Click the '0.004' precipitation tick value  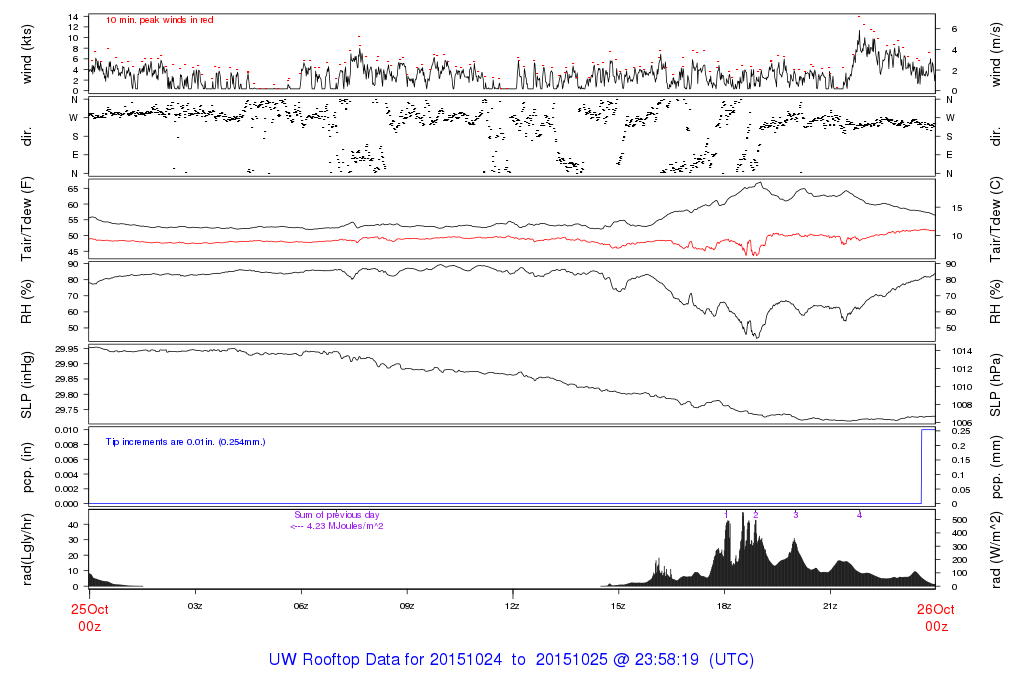67,475
